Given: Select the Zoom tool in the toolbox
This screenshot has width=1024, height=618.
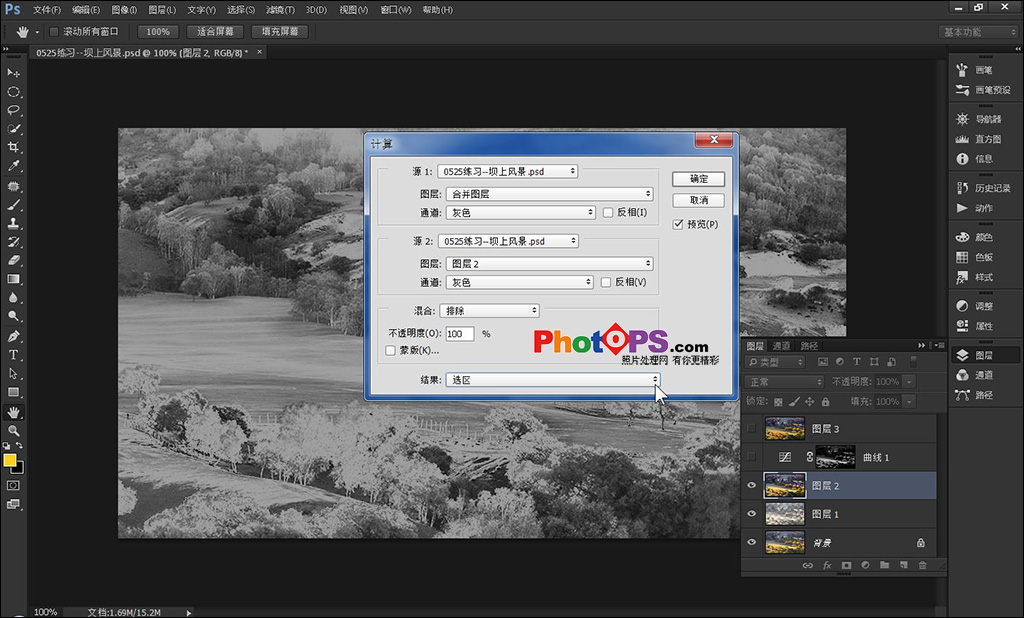Looking at the screenshot, I should click(13, 431).
